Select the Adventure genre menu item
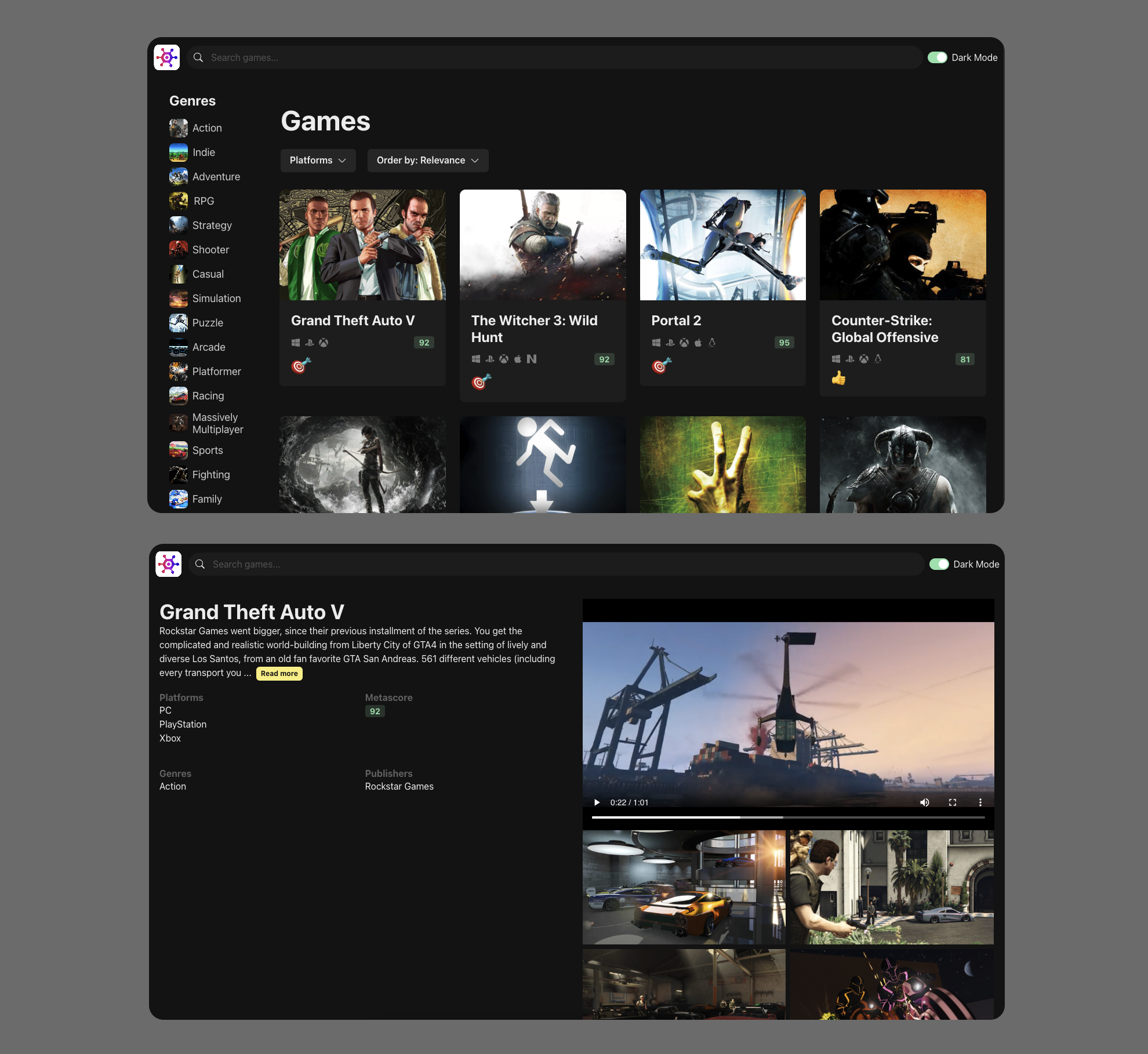The image size is (1148, 1054). [215, 176]
